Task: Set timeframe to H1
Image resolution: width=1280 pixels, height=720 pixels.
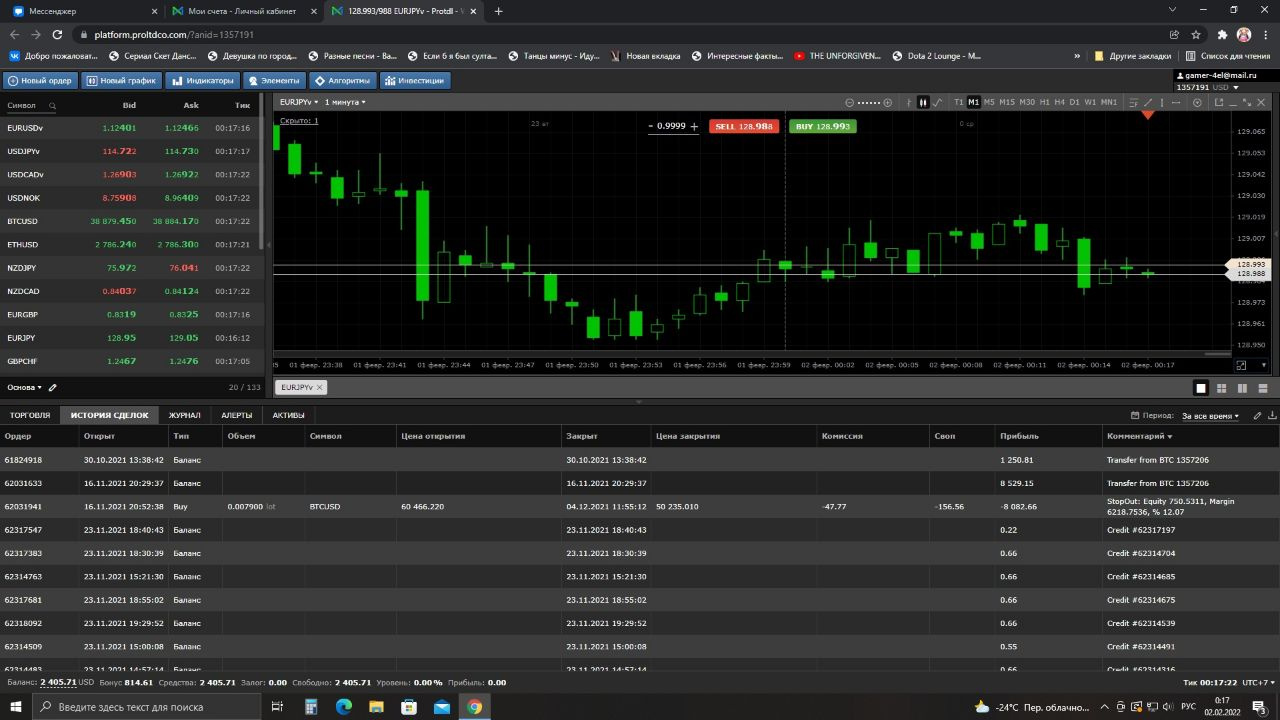Action: (1044, 102)
